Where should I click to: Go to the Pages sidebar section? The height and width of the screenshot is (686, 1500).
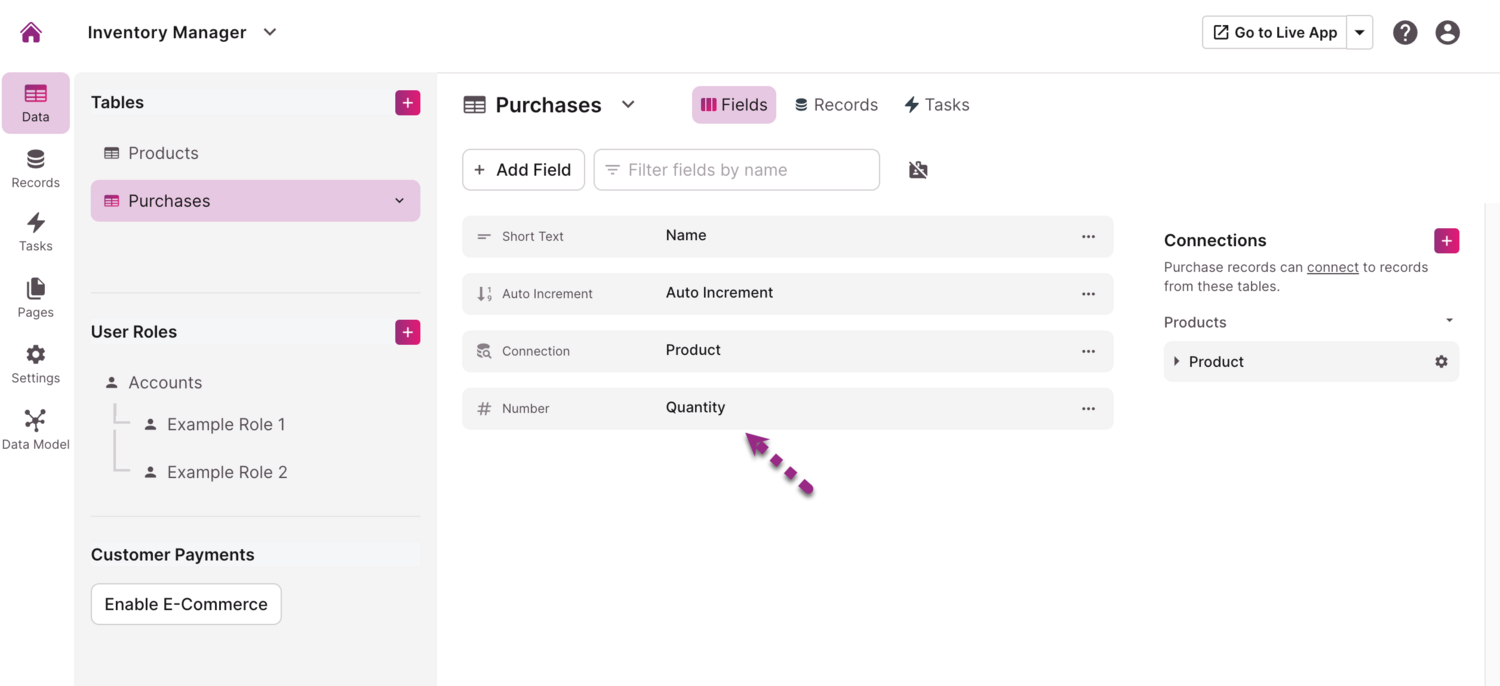(x=35, y=298)
